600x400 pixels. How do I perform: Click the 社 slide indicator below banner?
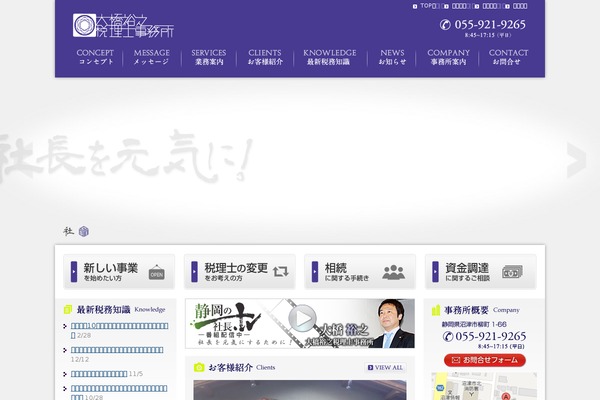68,231
